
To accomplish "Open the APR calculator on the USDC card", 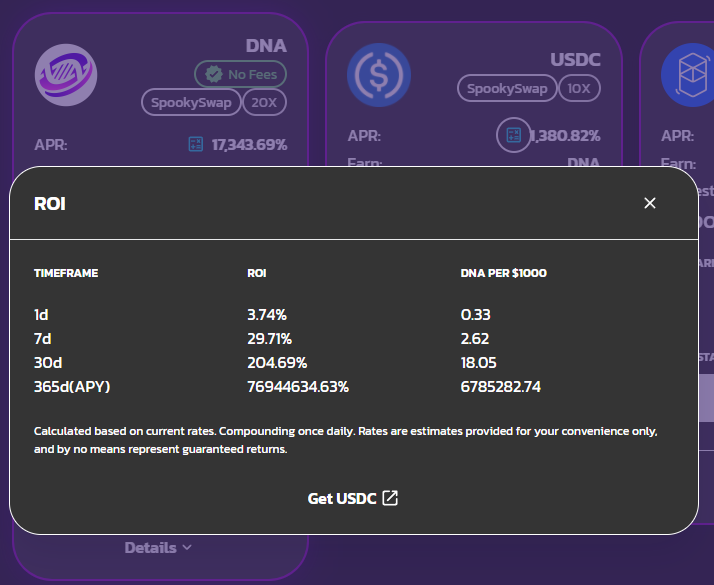I will [514, 135].
